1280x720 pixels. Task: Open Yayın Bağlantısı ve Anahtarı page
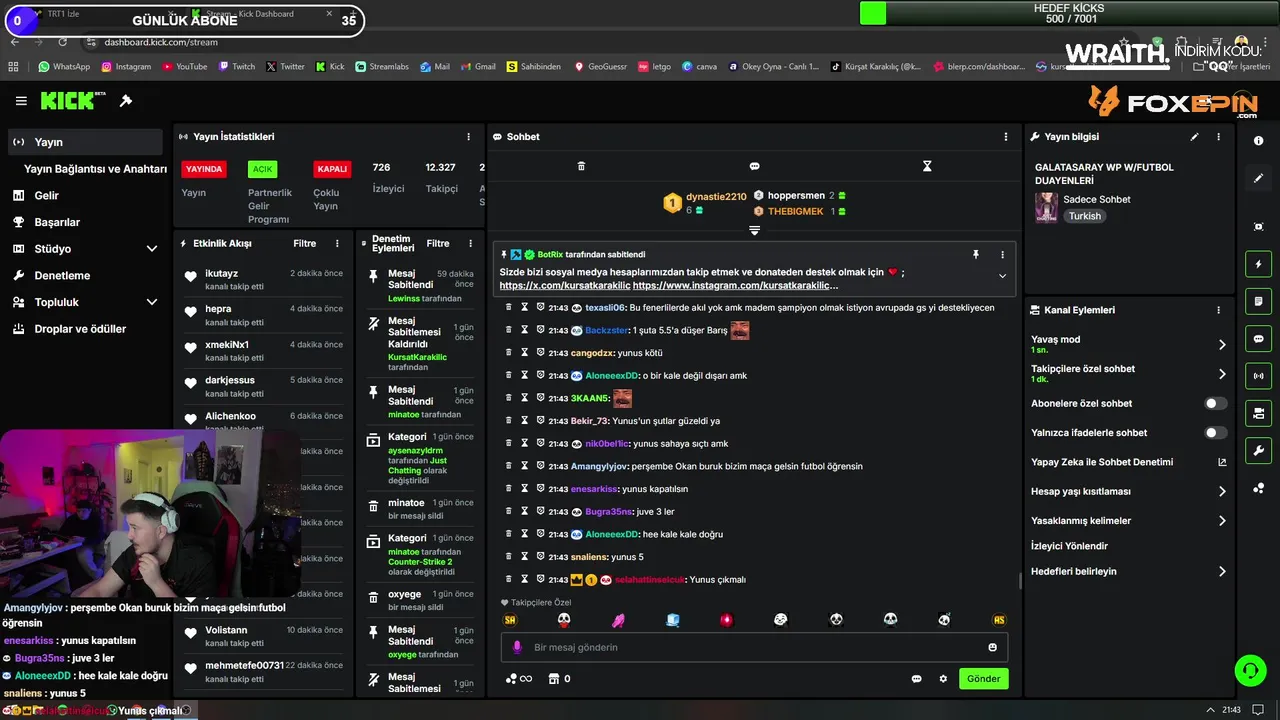95,169
